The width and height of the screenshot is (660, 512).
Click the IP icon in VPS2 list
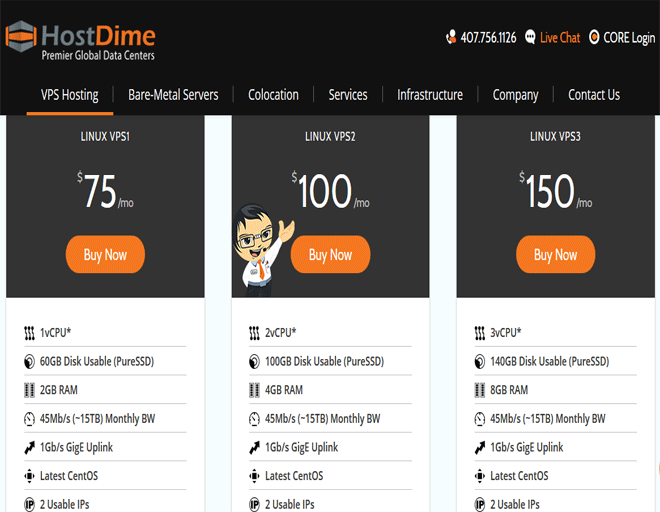[254, 504]
